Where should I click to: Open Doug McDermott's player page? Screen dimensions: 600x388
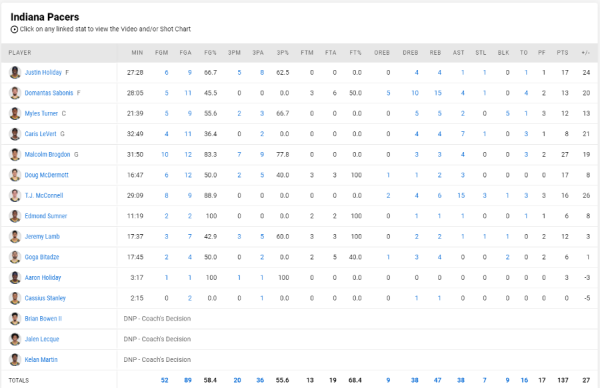[47, 175]
